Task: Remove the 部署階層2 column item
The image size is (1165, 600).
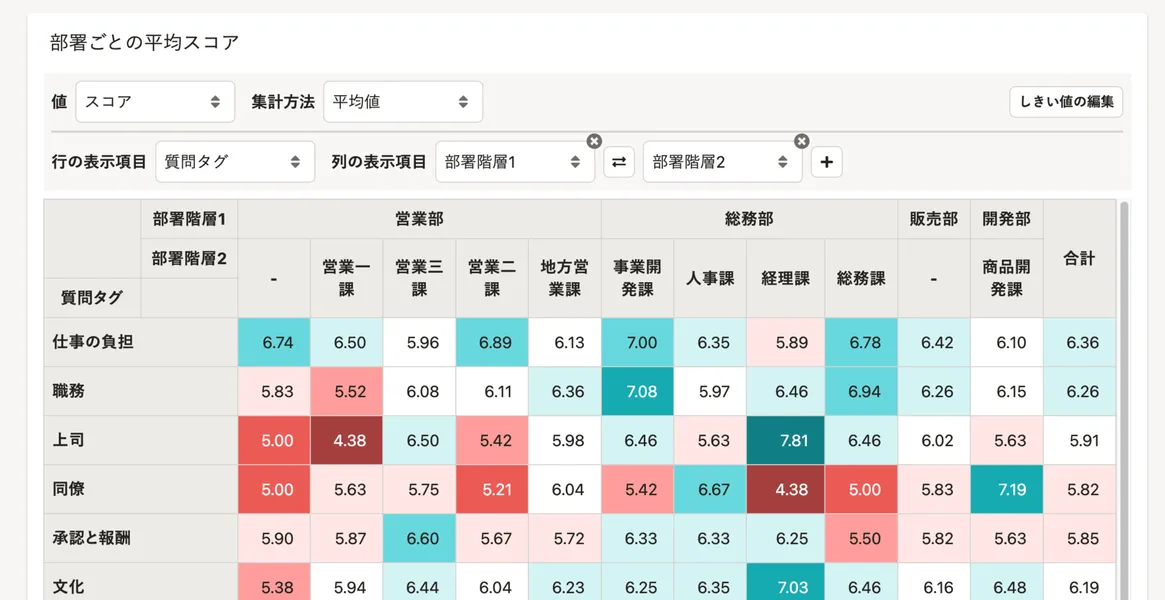Action: [801, 142]
